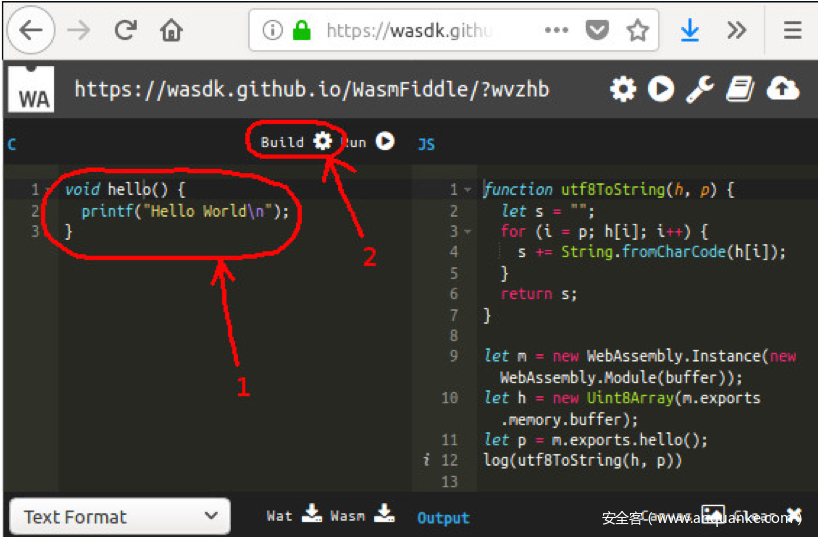Collapse the for-loop fold at JS line 3

tap(467, 232)
